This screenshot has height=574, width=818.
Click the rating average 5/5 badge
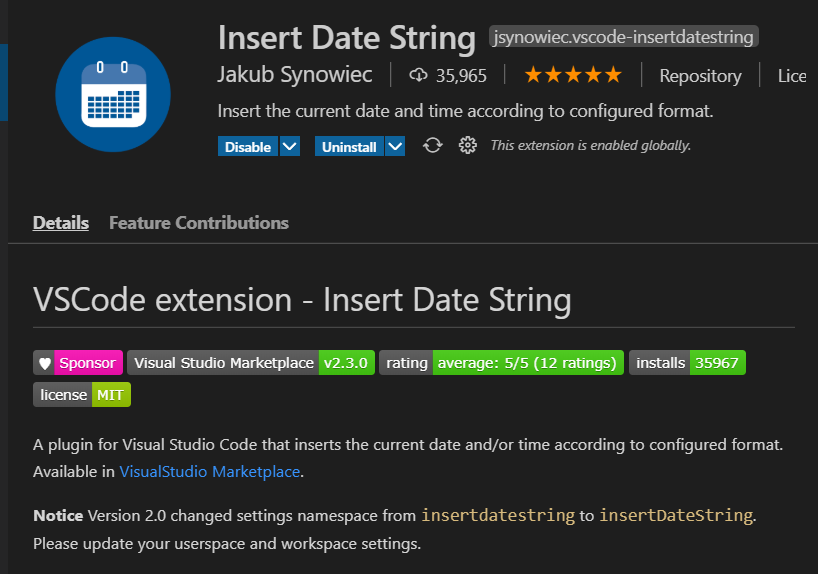(x=501, y=363)
